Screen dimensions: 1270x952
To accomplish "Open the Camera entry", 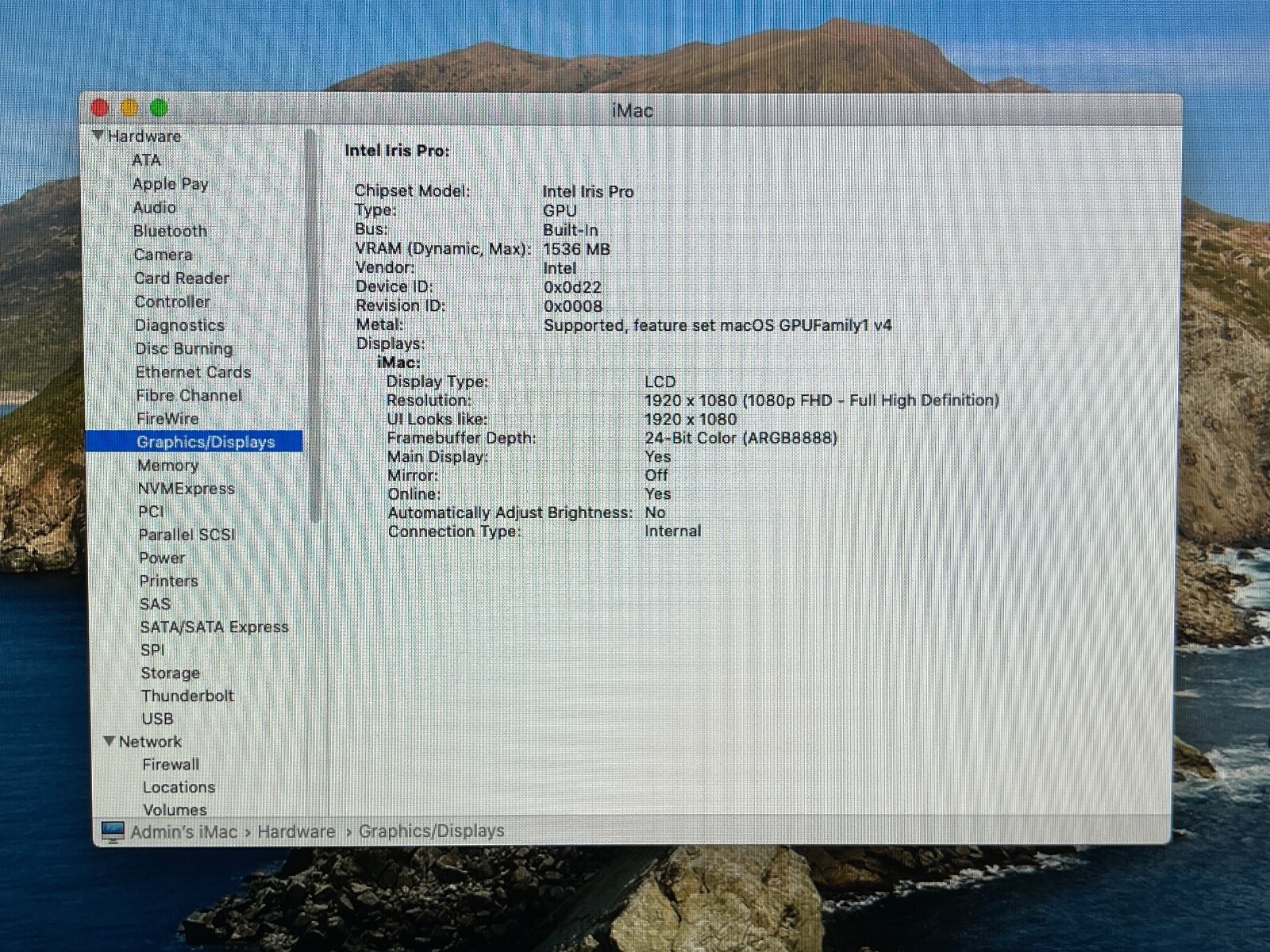I will pyautogui.click(x=163, y=255).
